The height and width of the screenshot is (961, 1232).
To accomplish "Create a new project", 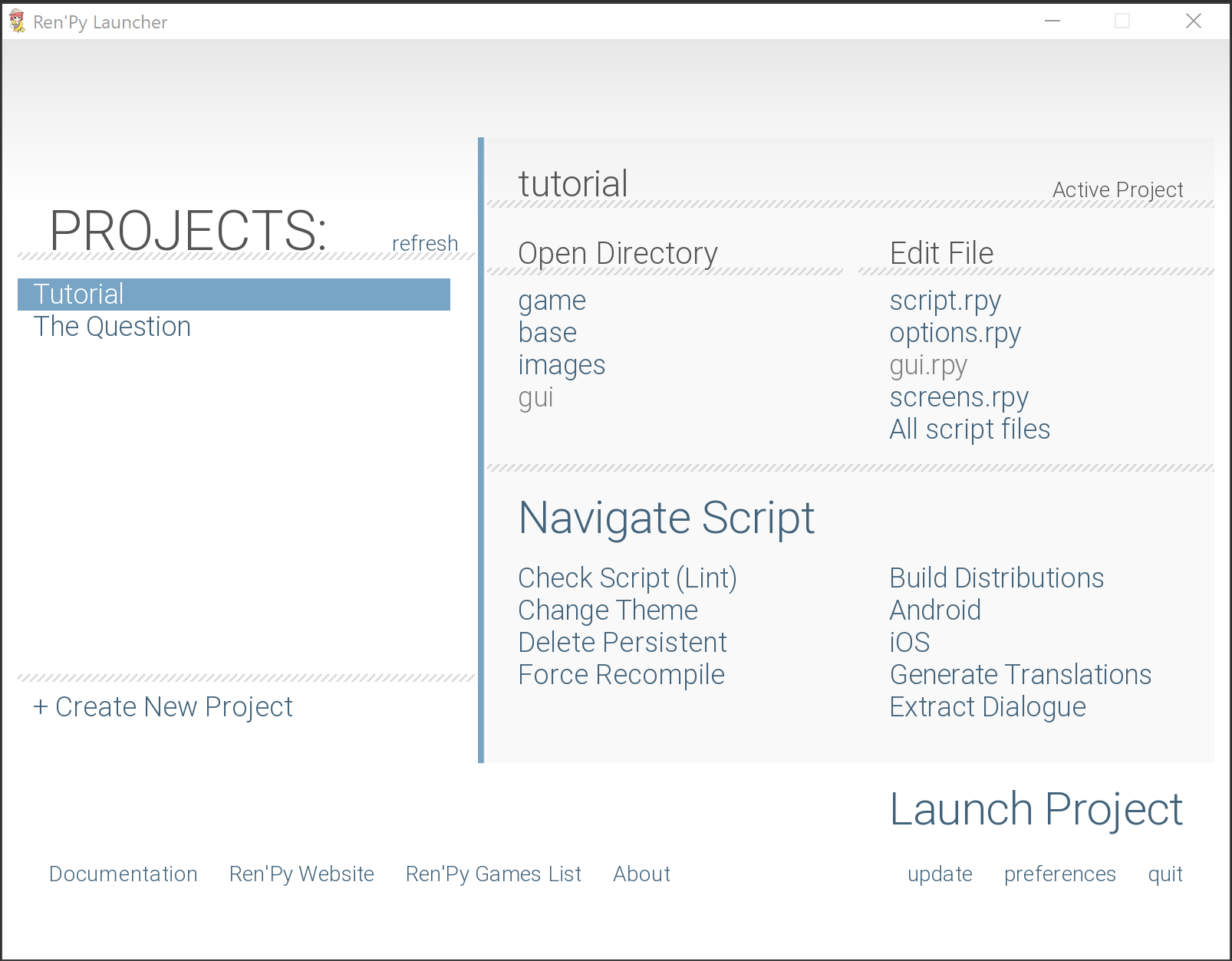I will coord(162,706).
